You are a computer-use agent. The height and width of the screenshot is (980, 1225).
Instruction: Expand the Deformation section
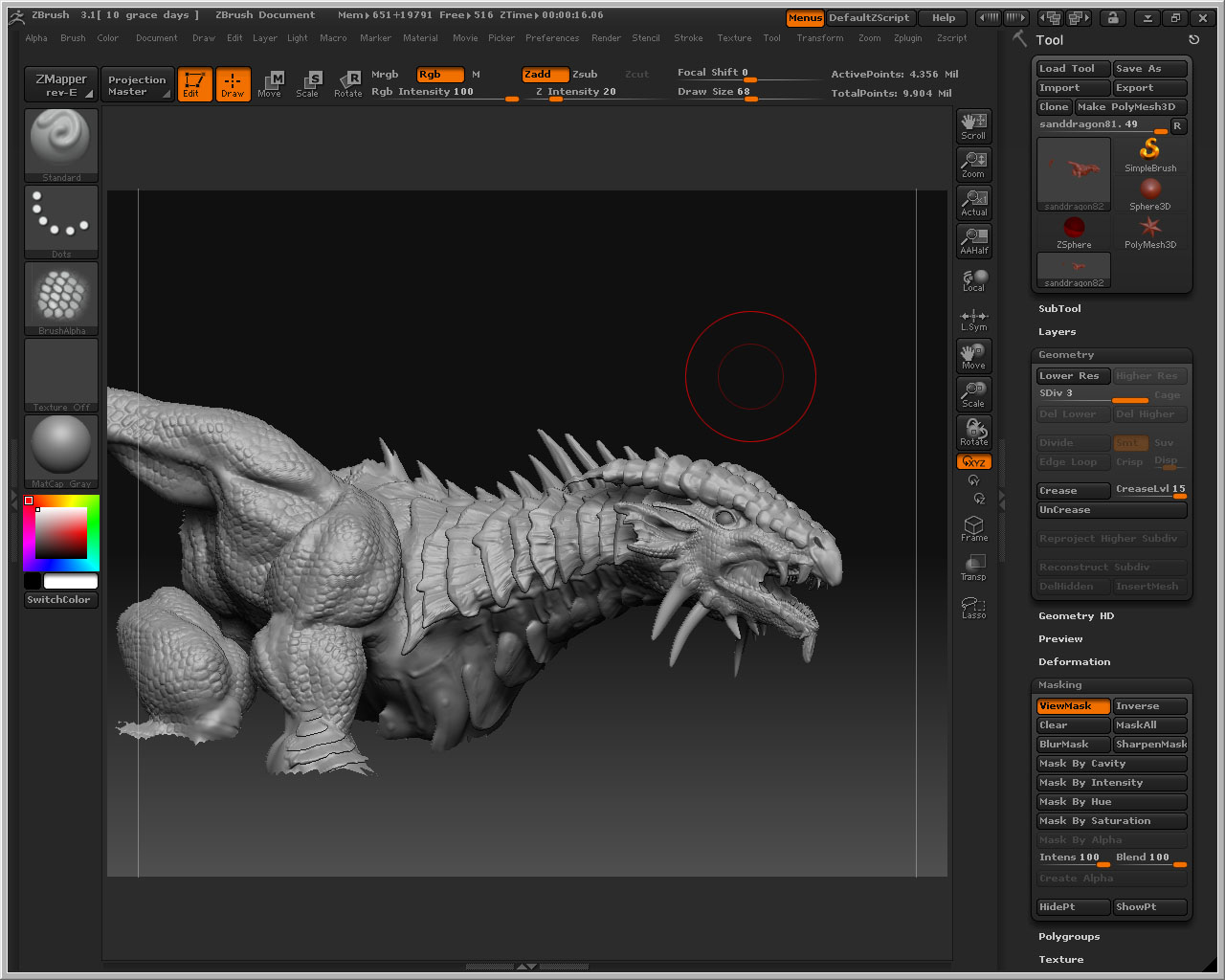coord(1074,662)
